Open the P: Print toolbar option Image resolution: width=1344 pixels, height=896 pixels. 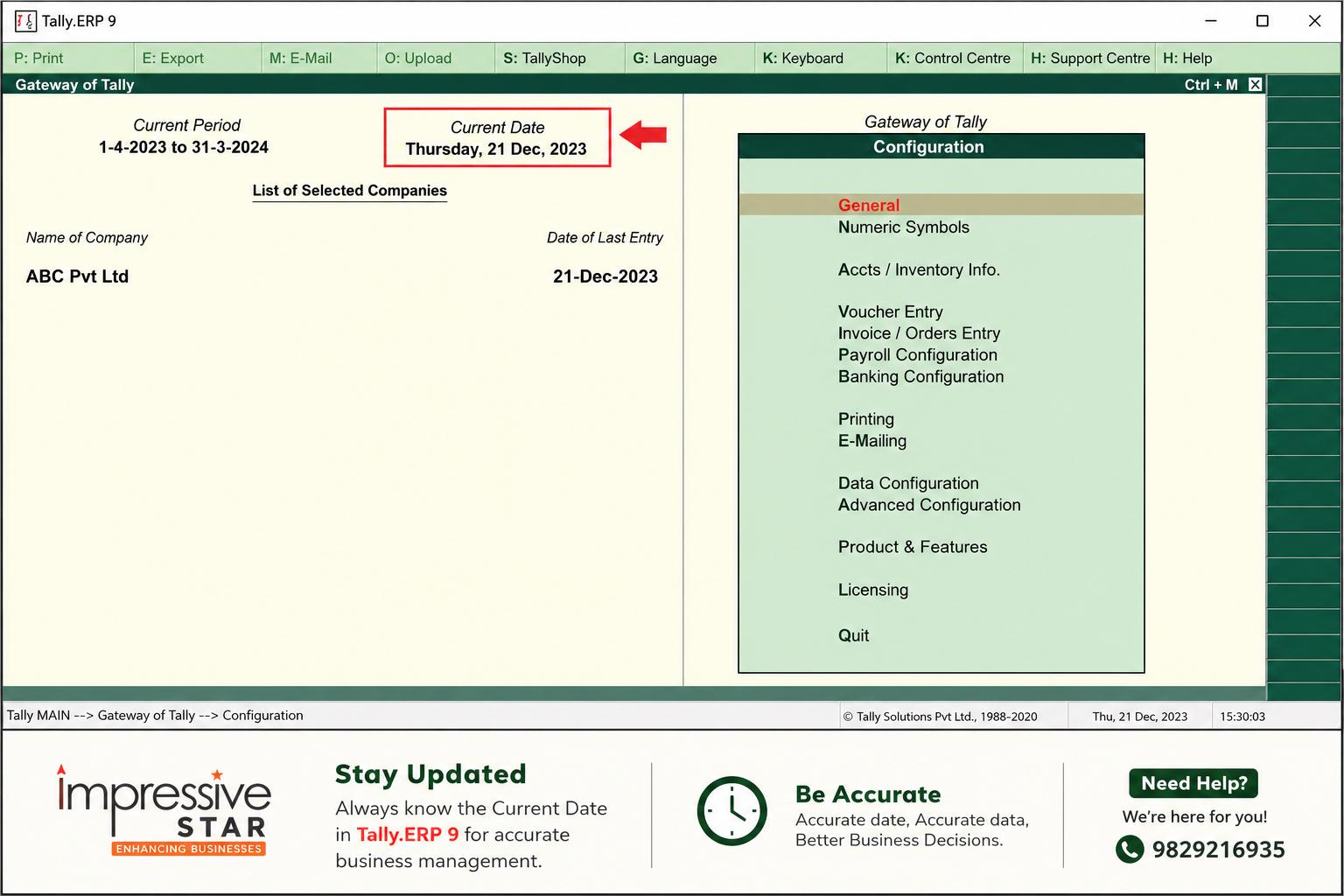point(38,59)
